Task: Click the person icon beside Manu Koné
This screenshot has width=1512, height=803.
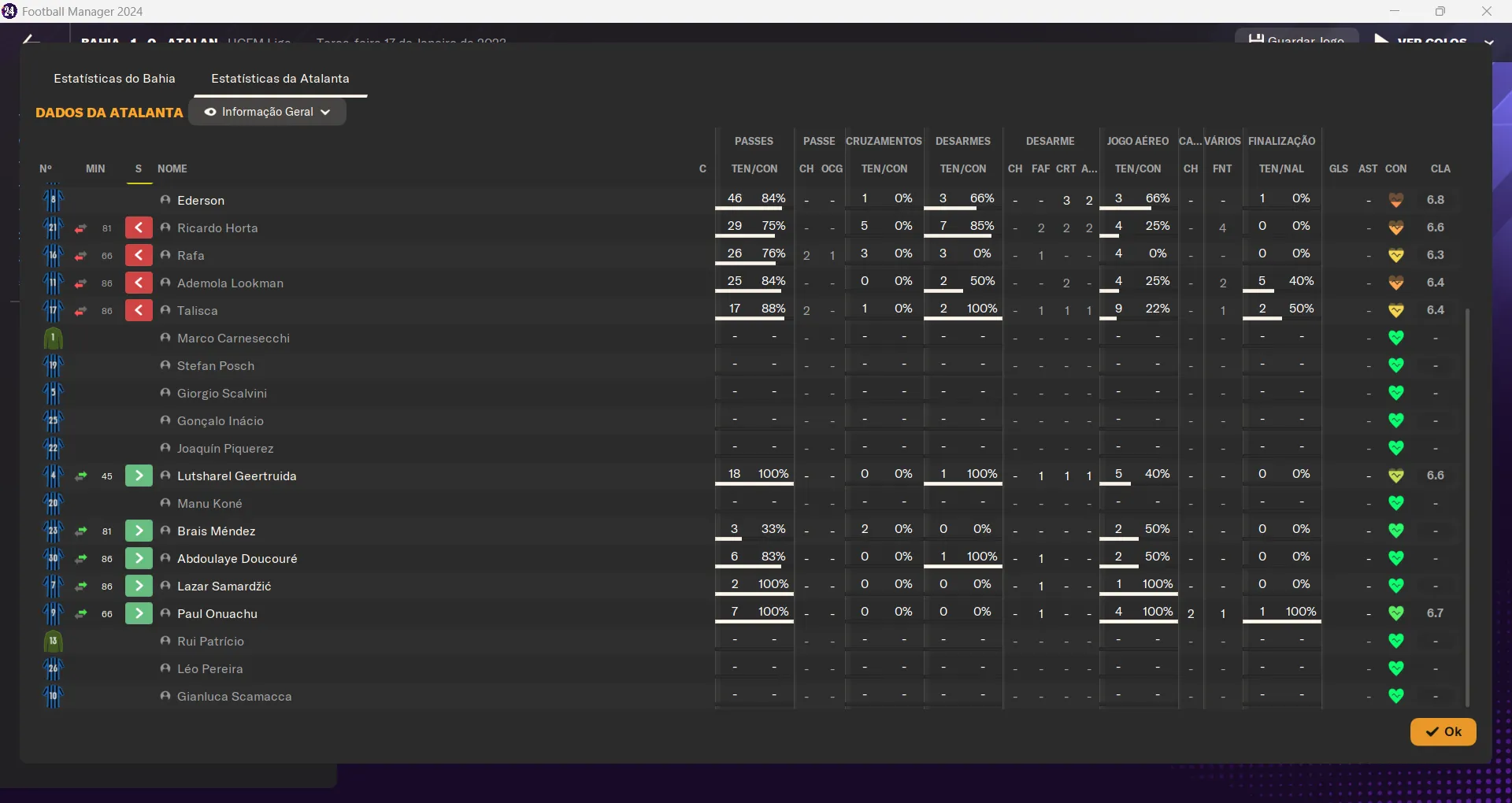Action: pyautogui.click(x=165, y=503)
